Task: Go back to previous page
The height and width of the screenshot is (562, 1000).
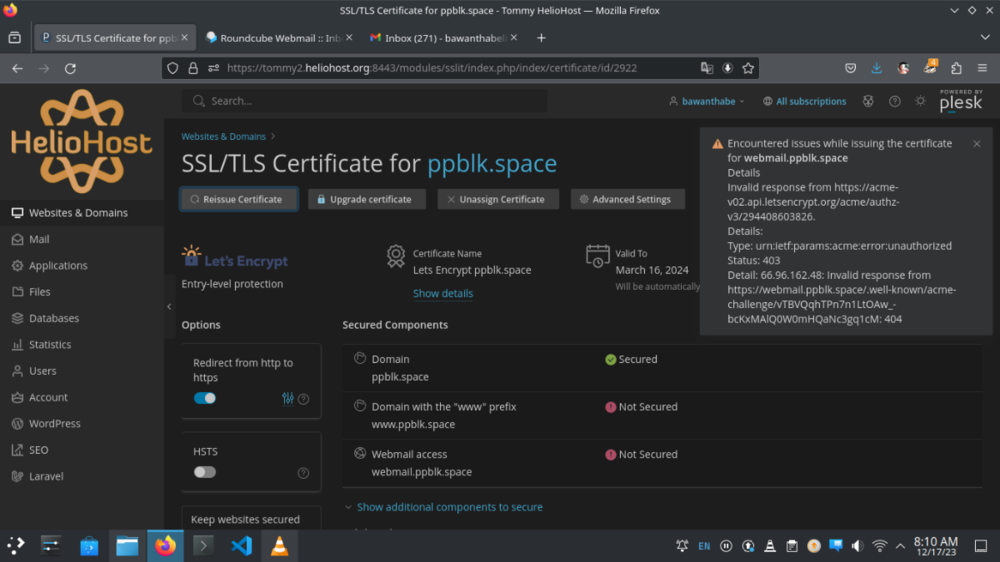Action: 17,68
